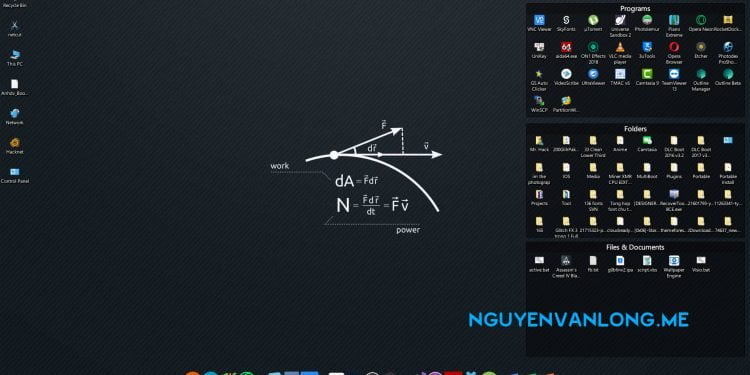
Task: Launch the UltraViewer icon
Action: [593, 77]
